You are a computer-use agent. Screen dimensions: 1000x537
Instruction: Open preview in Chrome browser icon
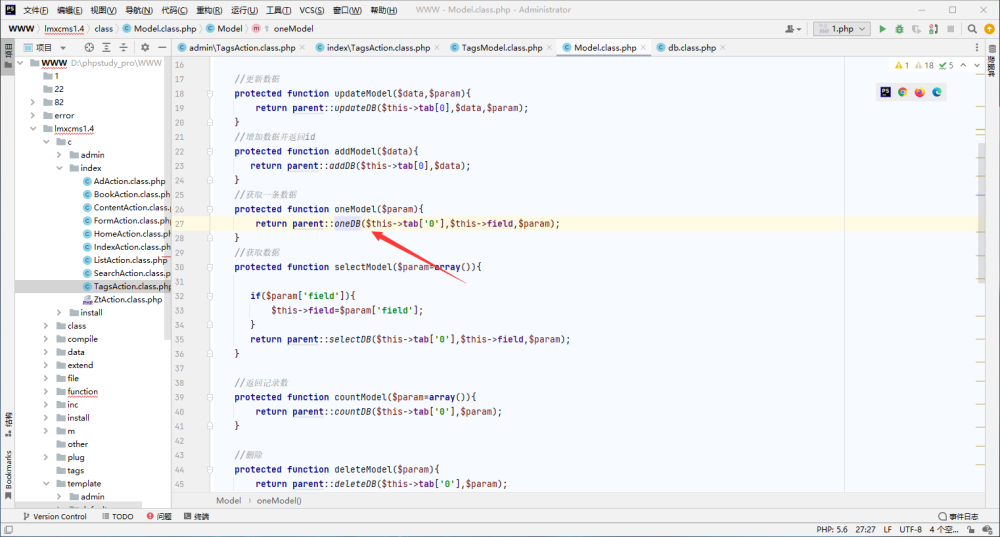pyautogui.click(x=902, y=92)
